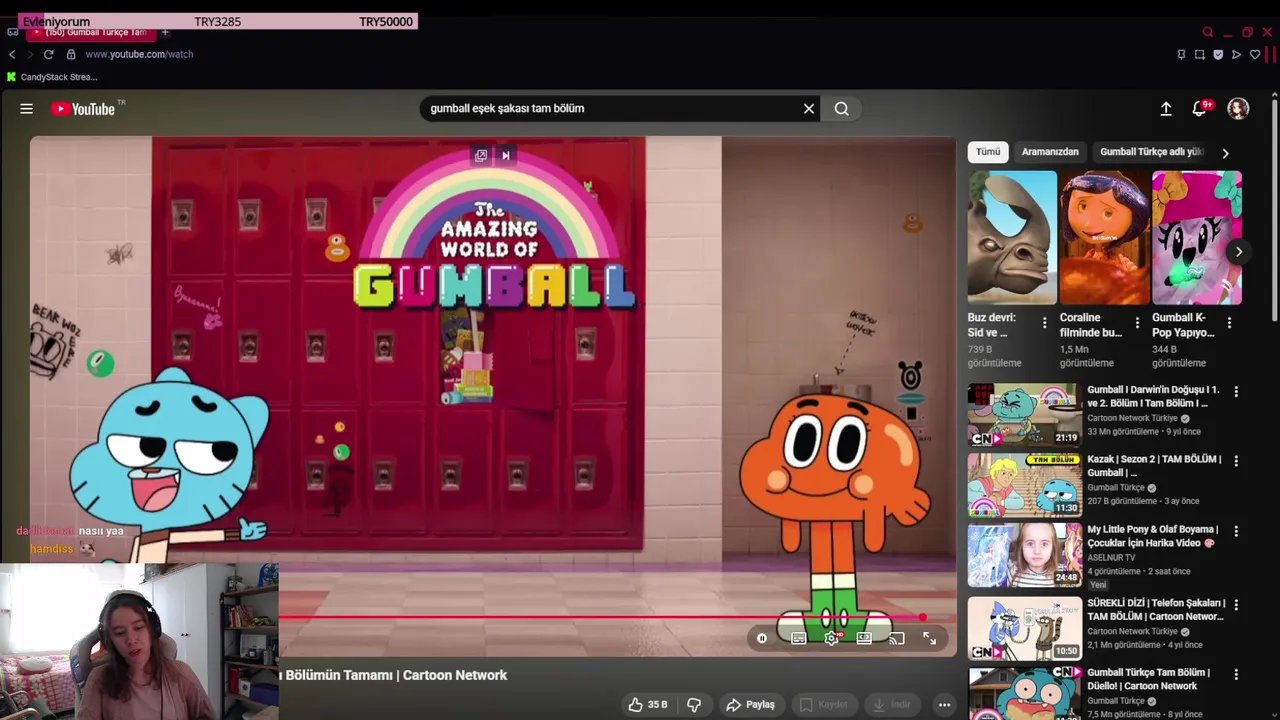Viewport: 1280px width, 720px height.
Task: Show more filter chips with right arrow
Action: (1225, 153)
